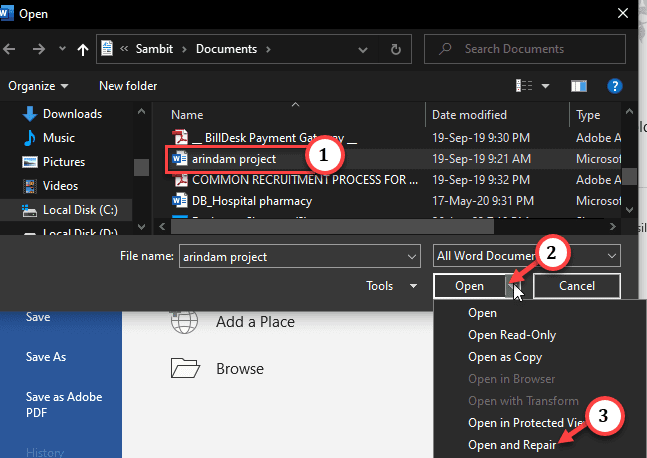Open the Help question mark icon
This screenshot has width=647, height=458.
pos(615,86)
